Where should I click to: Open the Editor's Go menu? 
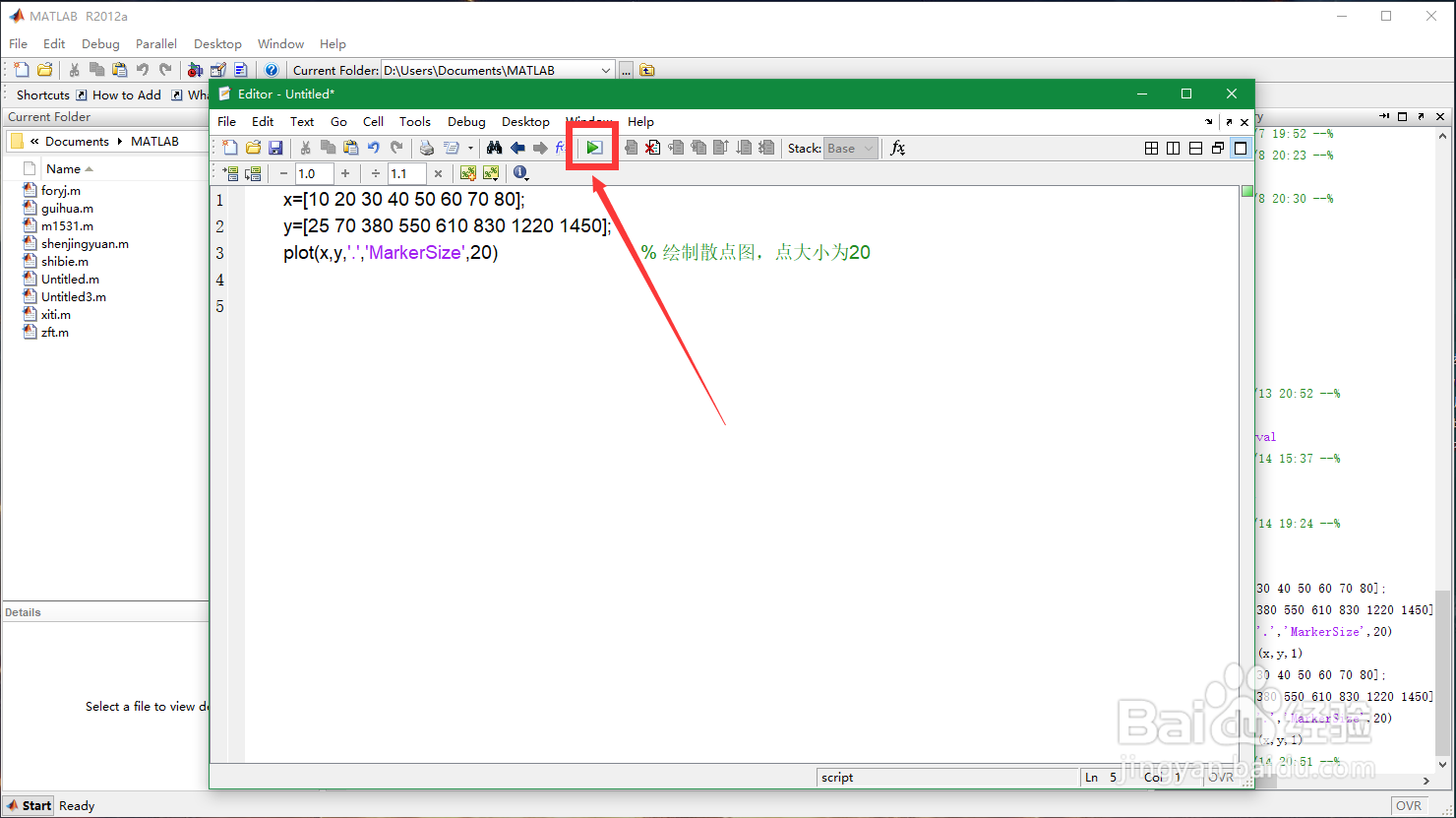[x=338, y=121]
